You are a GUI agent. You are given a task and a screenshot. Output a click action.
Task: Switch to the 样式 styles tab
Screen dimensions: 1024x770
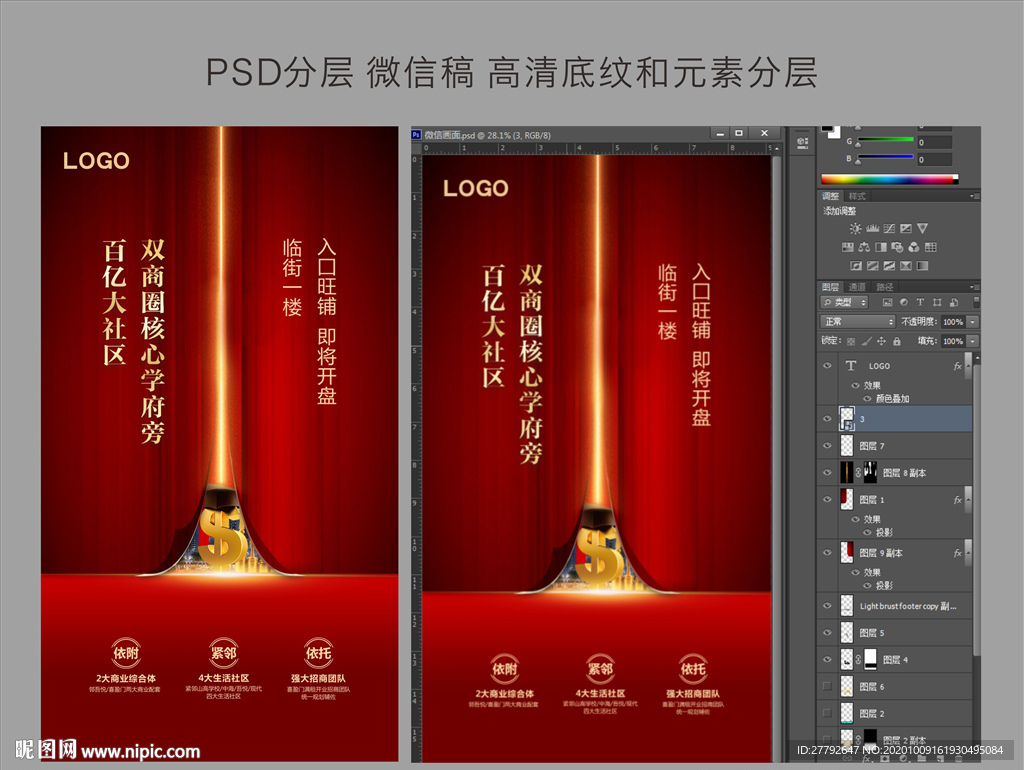pyautogui.click(x=857, y=196)
